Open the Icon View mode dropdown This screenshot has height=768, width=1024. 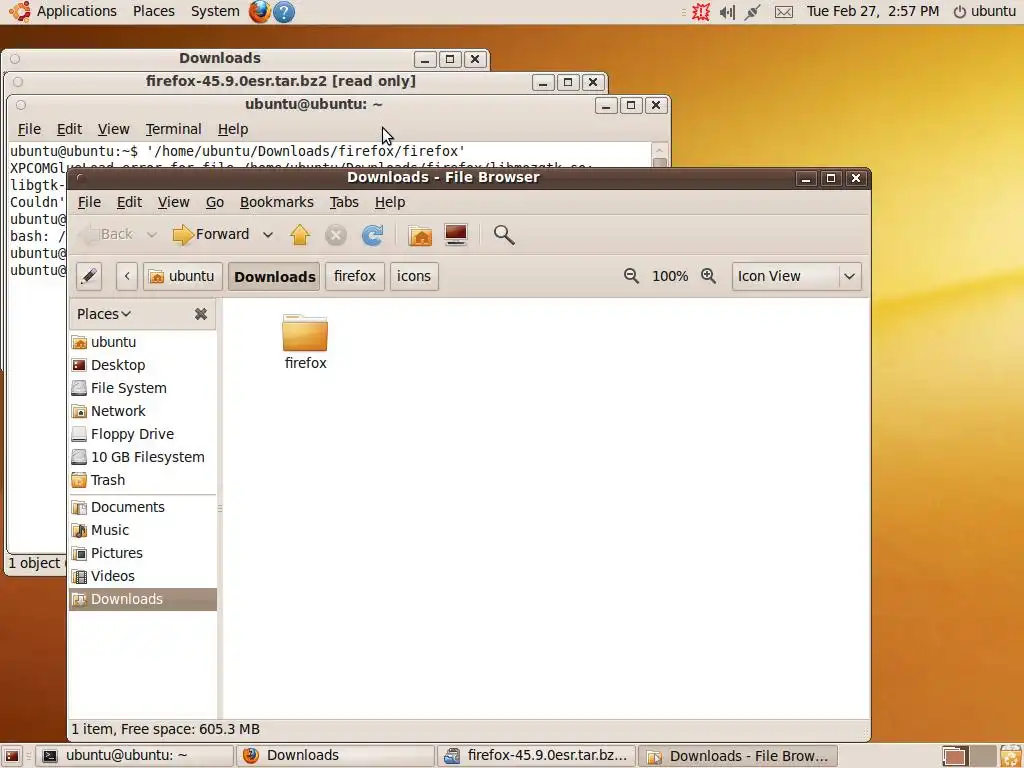(x=797, y=276)
